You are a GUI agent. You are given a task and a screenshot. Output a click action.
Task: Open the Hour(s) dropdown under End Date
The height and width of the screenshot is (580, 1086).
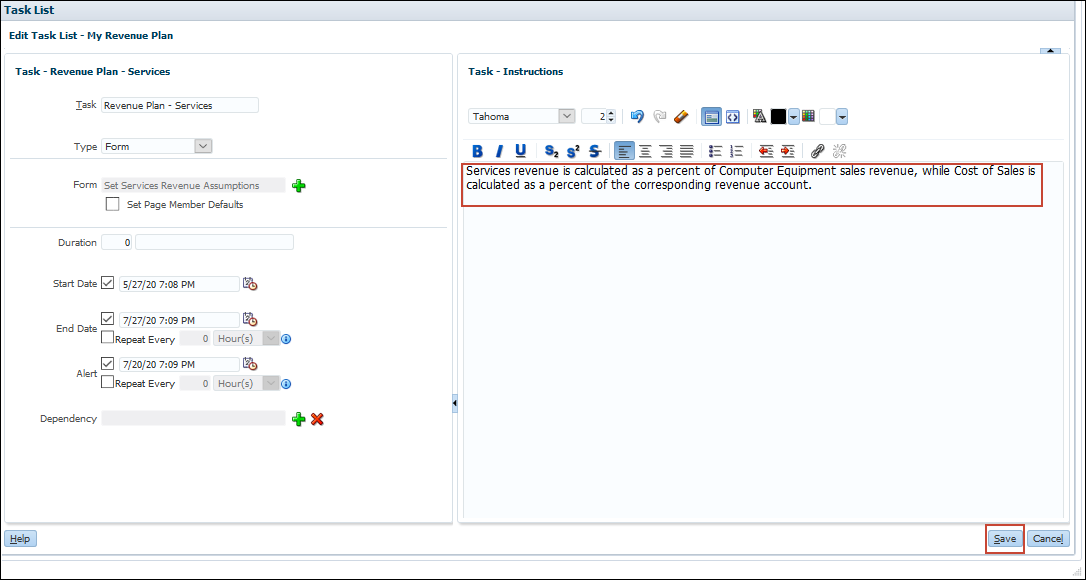pyautogui.click(x=269, y=338)
